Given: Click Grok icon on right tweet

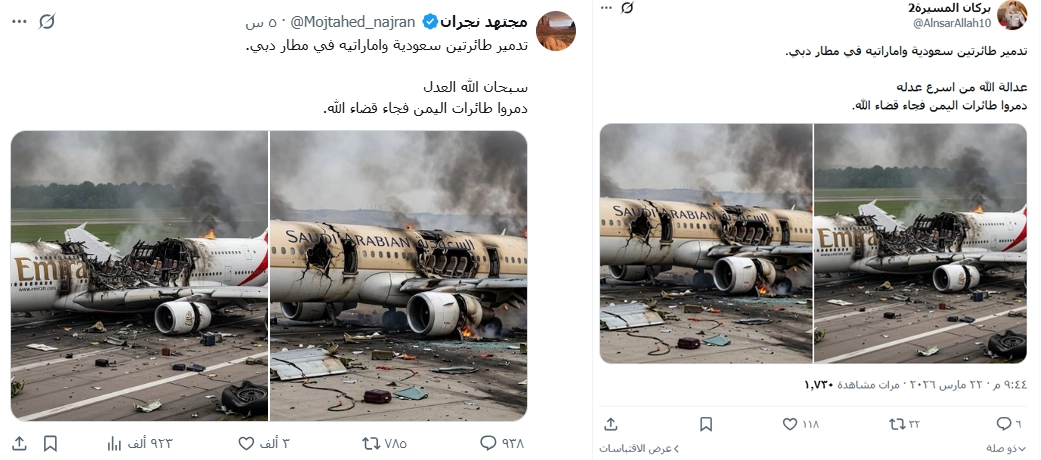Looking at the screenshot, I should click(x=627, y=7).
